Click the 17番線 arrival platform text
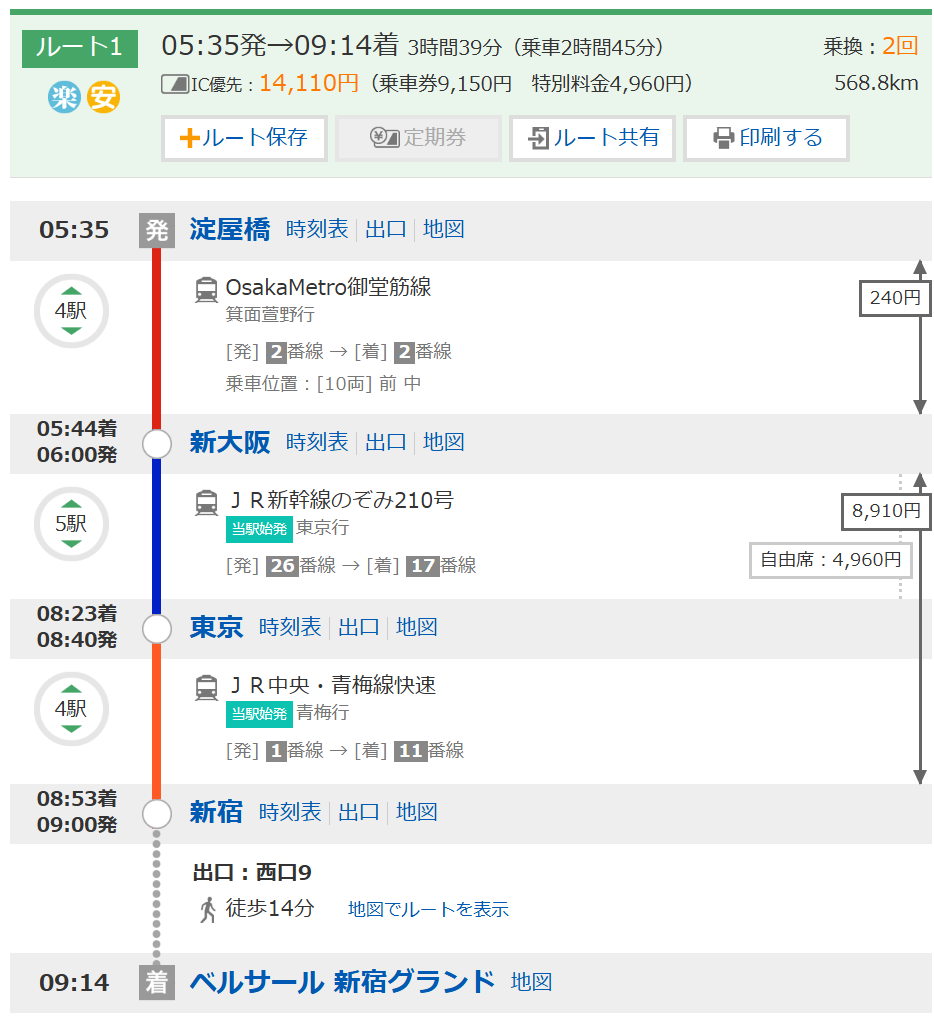 (x=441, y=565)
